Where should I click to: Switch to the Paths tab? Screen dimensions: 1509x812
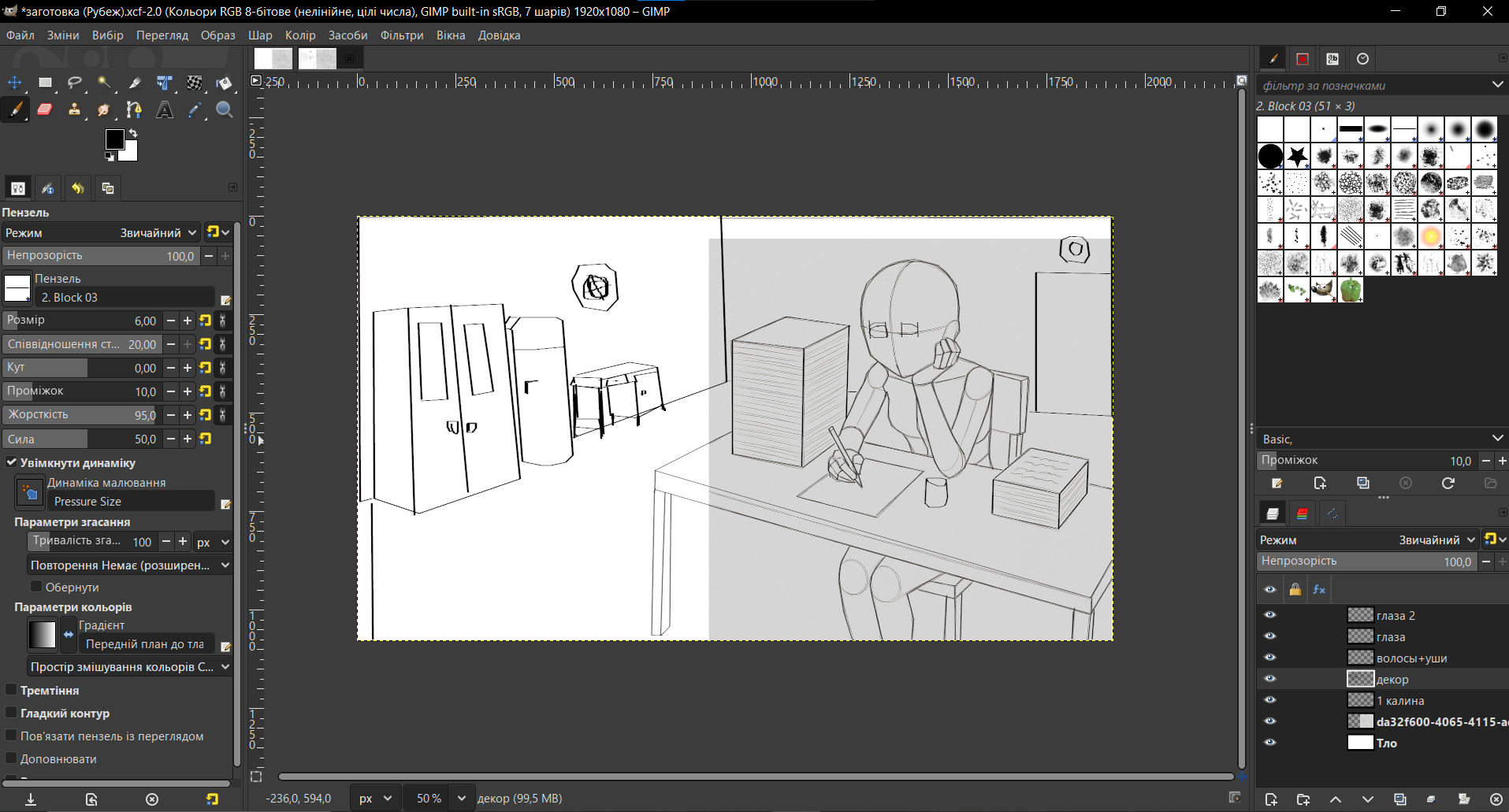pos(1332,514)
